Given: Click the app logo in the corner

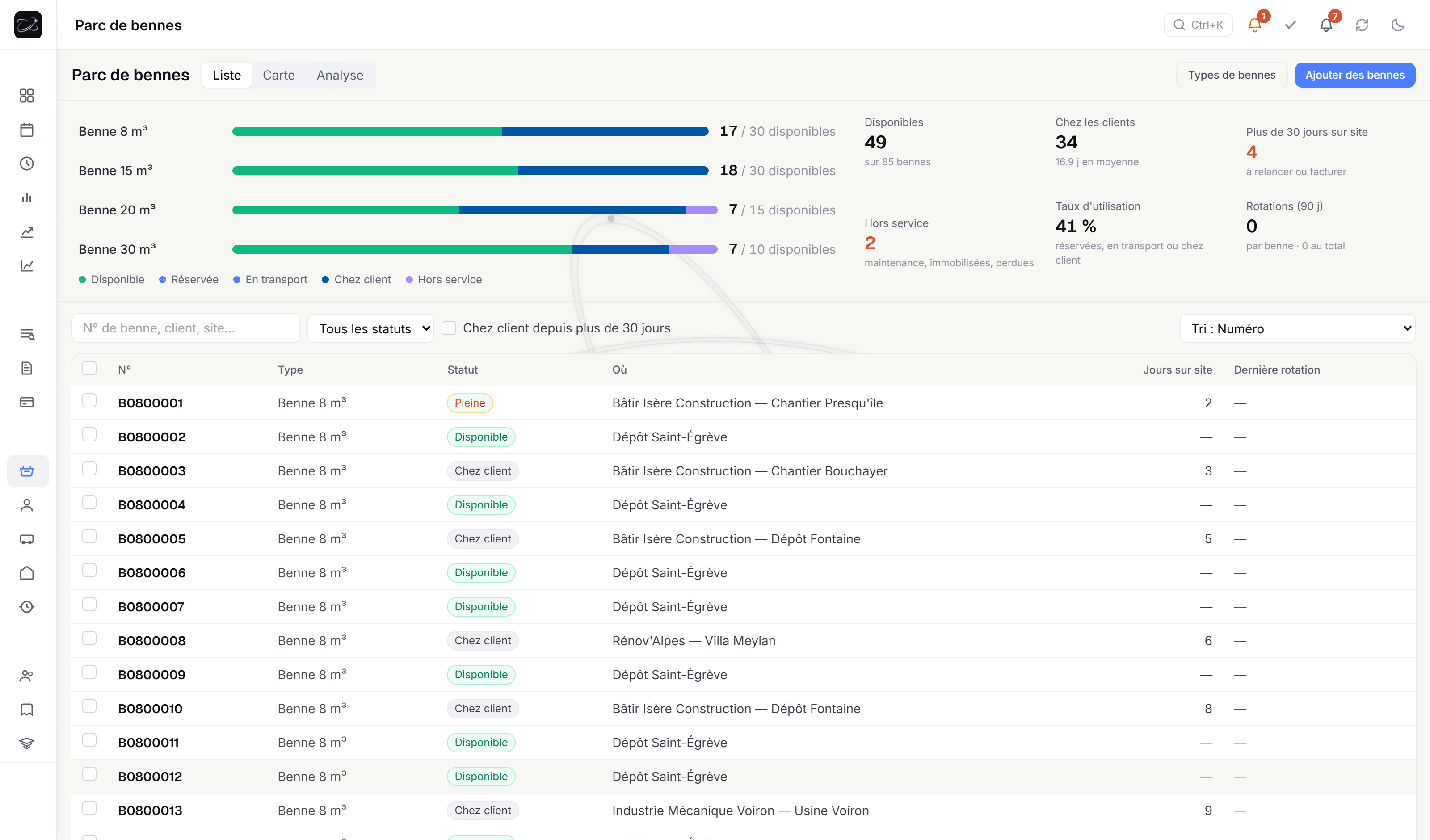Looking at the screenshot, I should pos(28,25).
